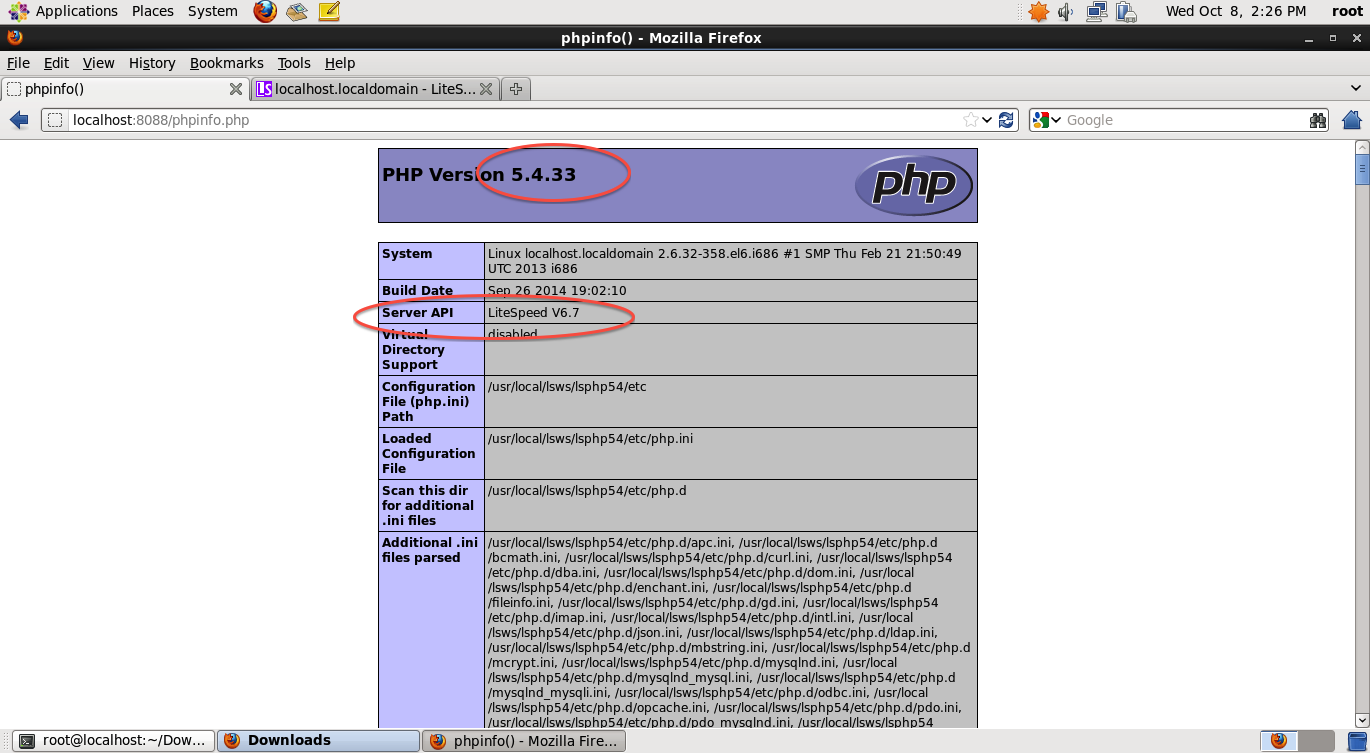The image size is (1370, 753).
Task: Click the scrollbar down arrow
Action: [x=1361, y=720]
